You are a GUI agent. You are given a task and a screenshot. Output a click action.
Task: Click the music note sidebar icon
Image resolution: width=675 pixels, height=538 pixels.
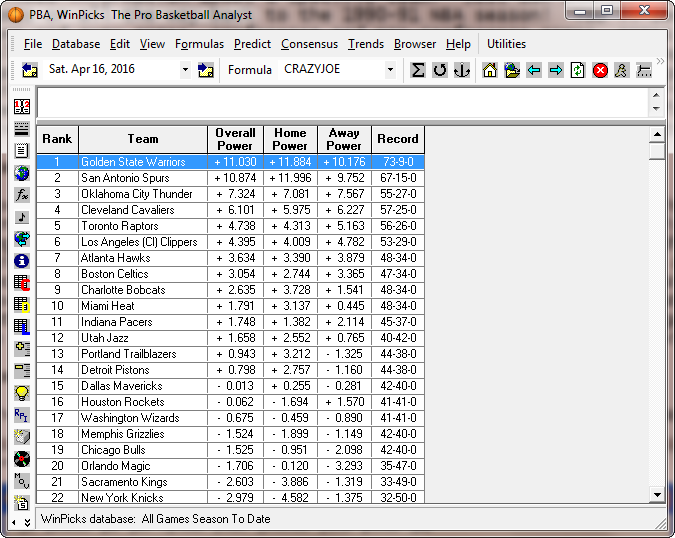(x=22, y=216)
